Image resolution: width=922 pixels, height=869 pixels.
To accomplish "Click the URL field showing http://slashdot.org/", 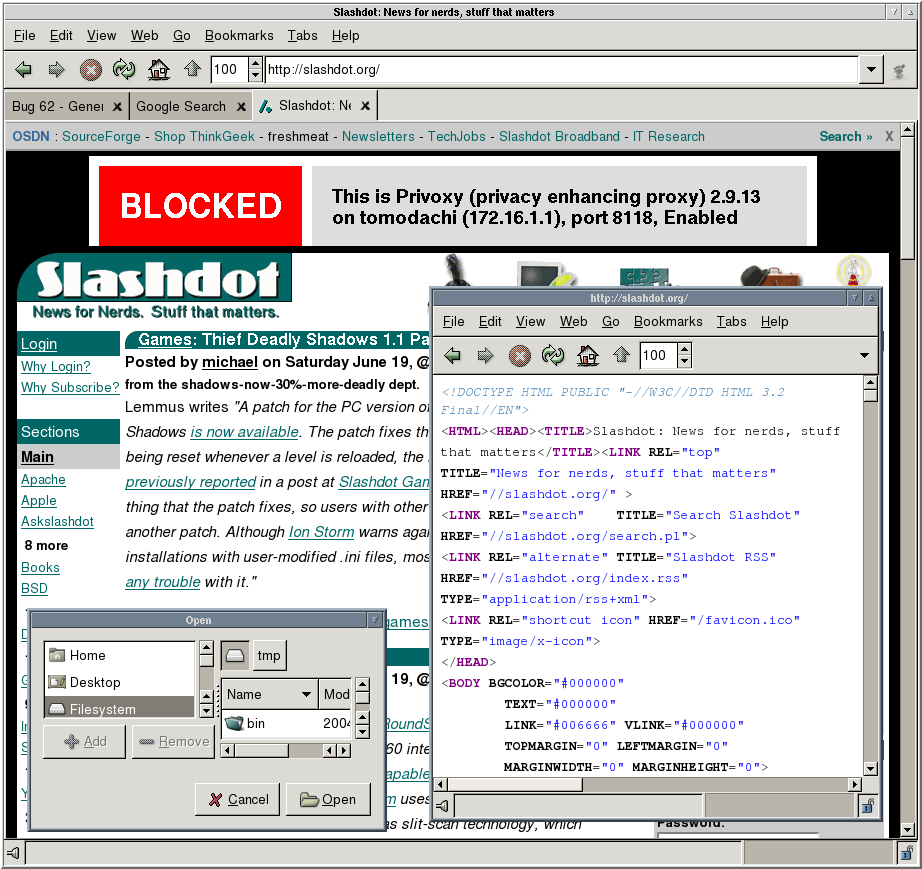I will (x=560, y=70).
